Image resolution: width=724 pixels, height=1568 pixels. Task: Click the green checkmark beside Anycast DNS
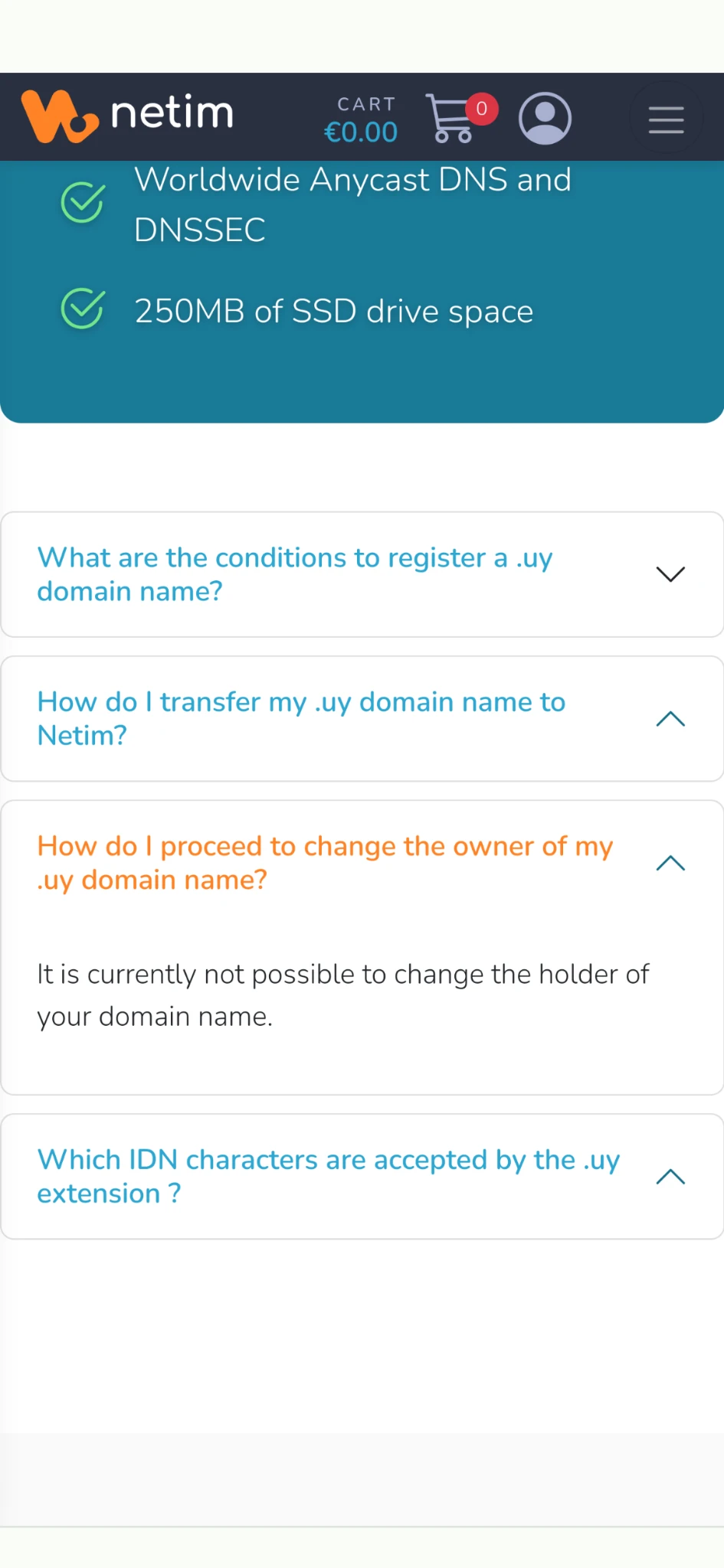click(82, 203)
